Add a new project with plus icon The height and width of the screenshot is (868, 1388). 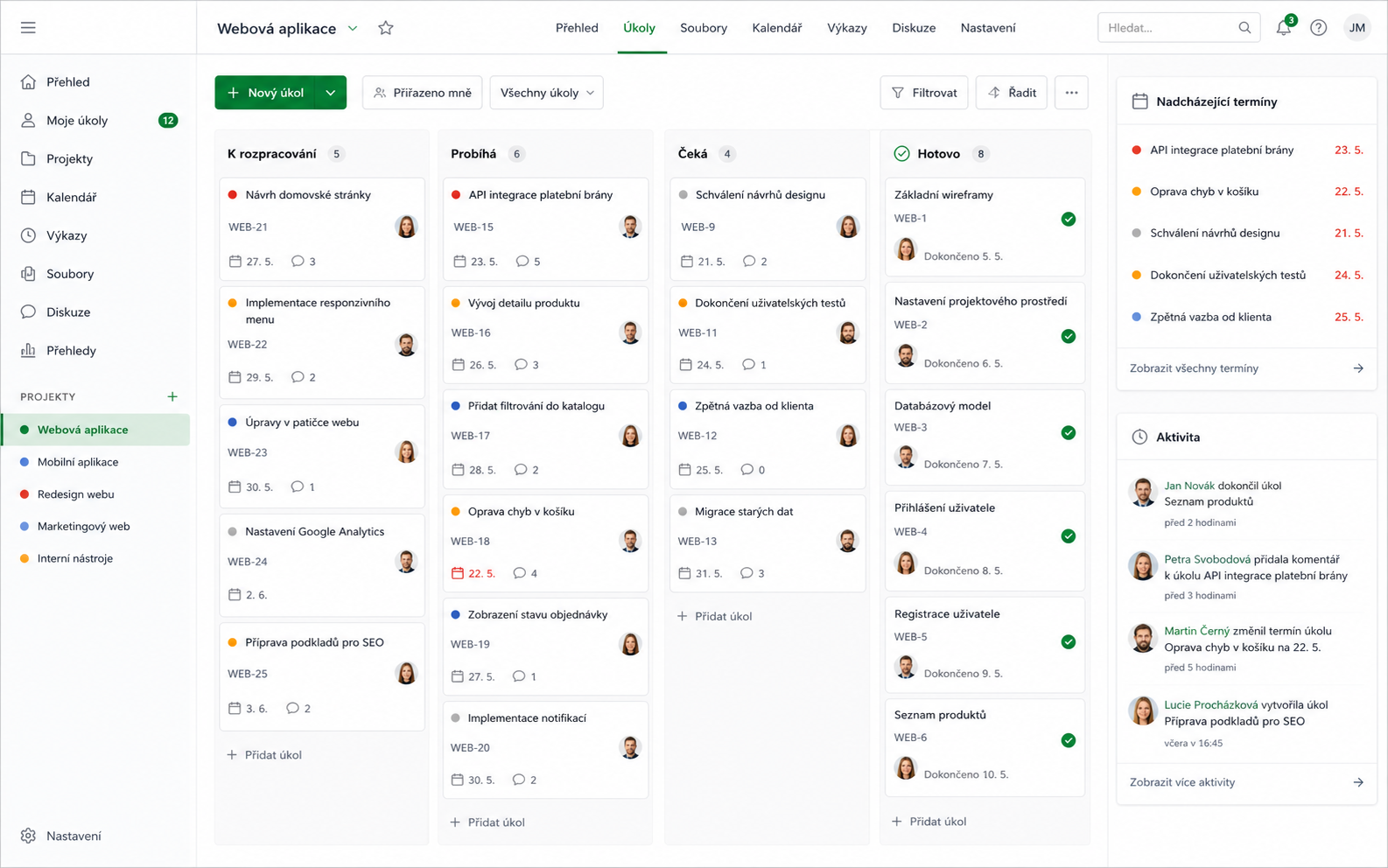coord(172,396)
